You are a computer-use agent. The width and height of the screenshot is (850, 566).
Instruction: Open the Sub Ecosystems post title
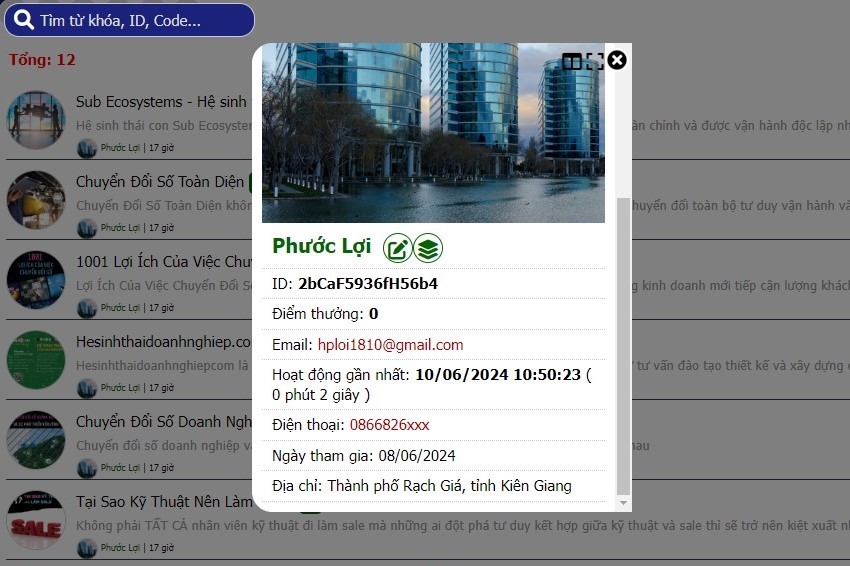160,102
